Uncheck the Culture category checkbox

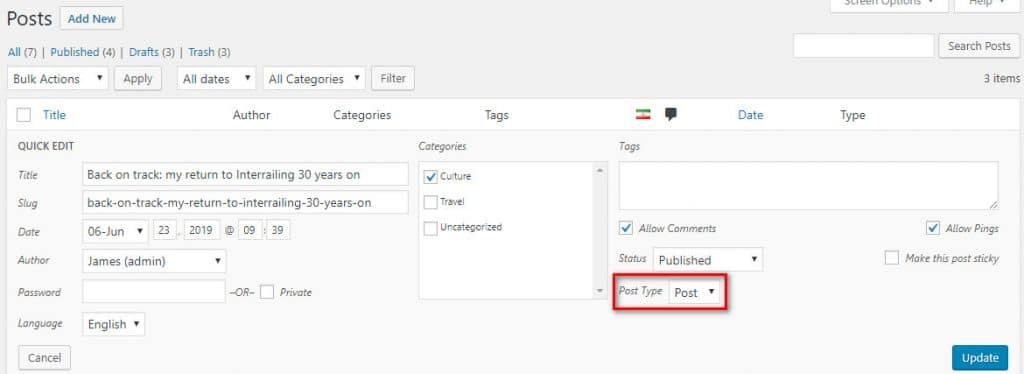point(430,176)
